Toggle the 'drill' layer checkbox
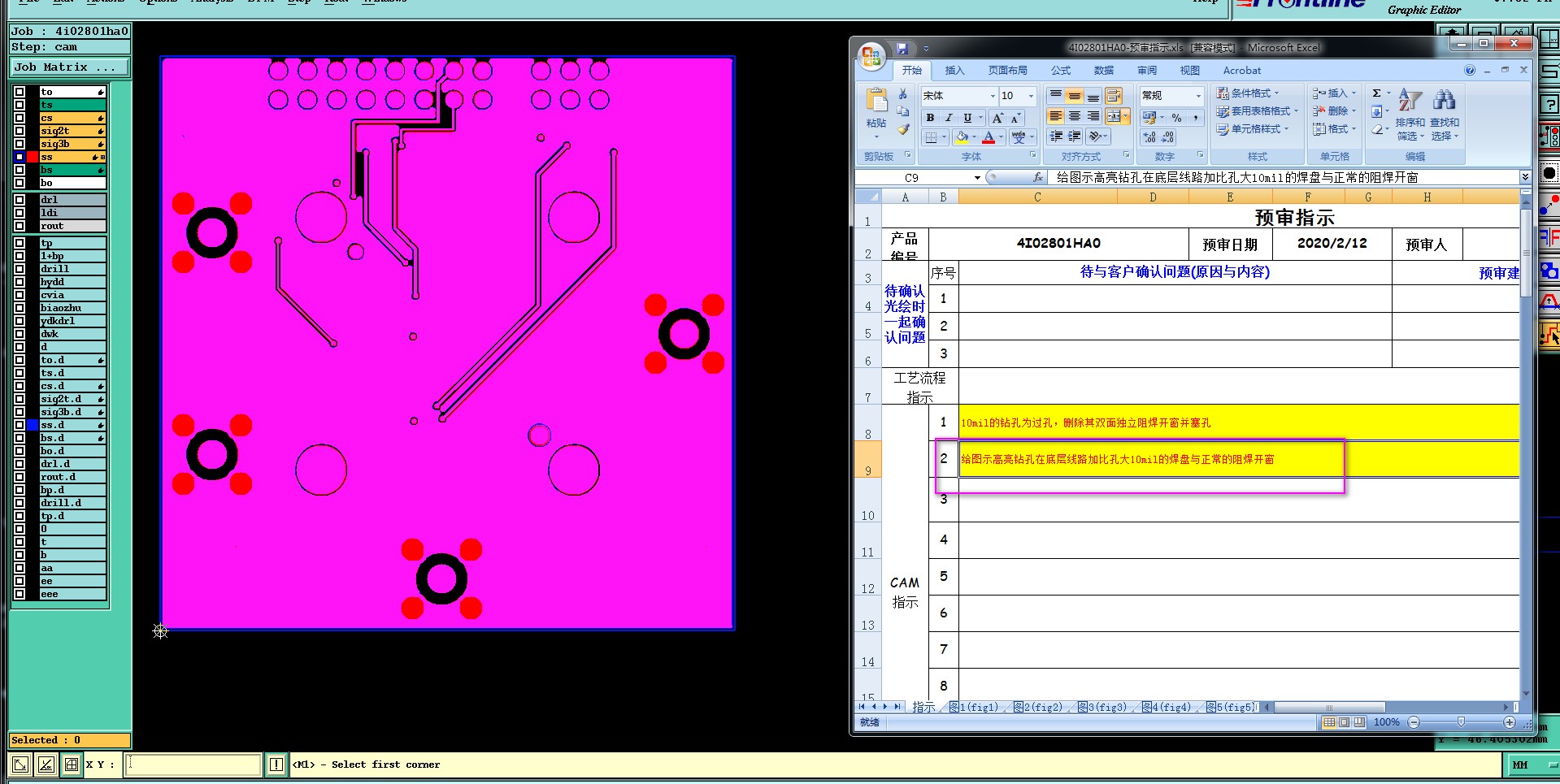The width and height of the screenshot is (1560, 784). pos(20,269)
